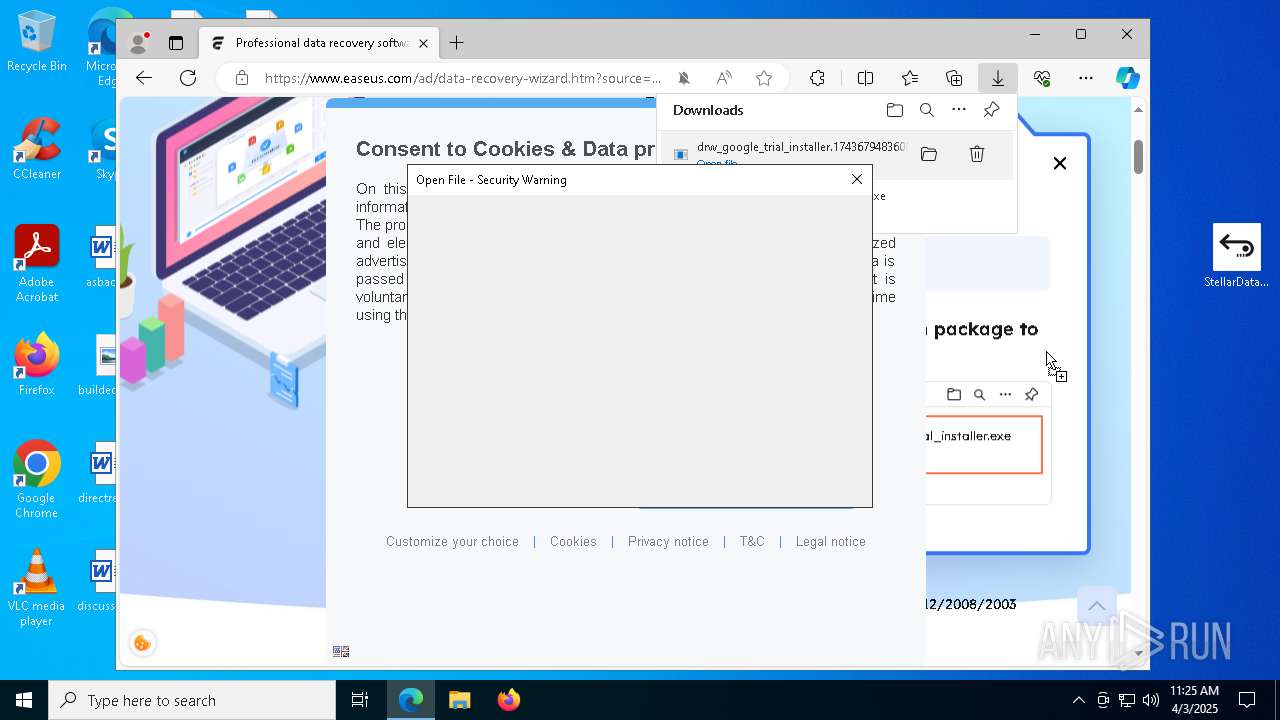Select the Adobe Acrobat desktop icon
Viewport: 1280px width, 720px height.
point(37,264)
